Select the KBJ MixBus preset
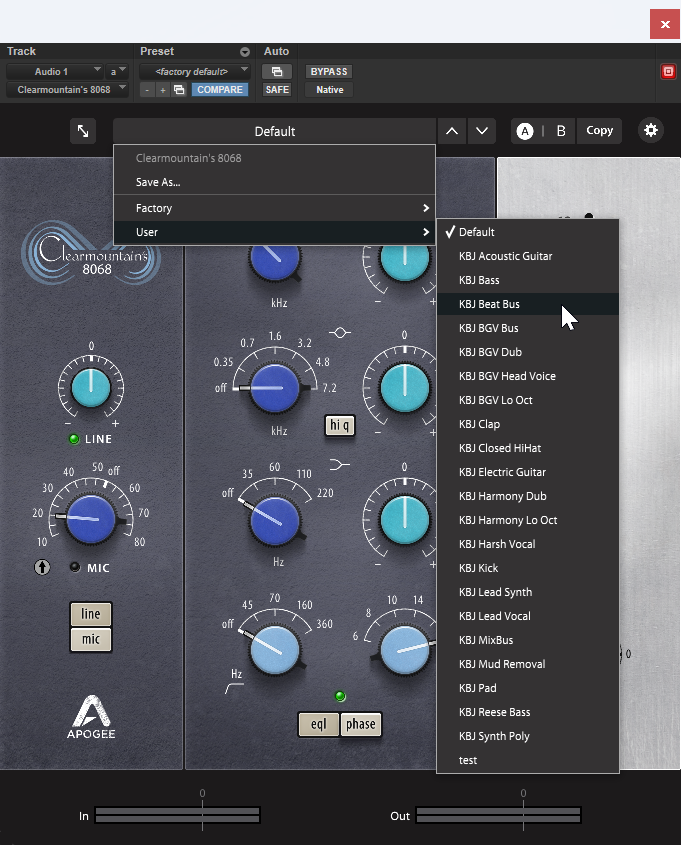The image size is (681, 845). tap(527, 640)
